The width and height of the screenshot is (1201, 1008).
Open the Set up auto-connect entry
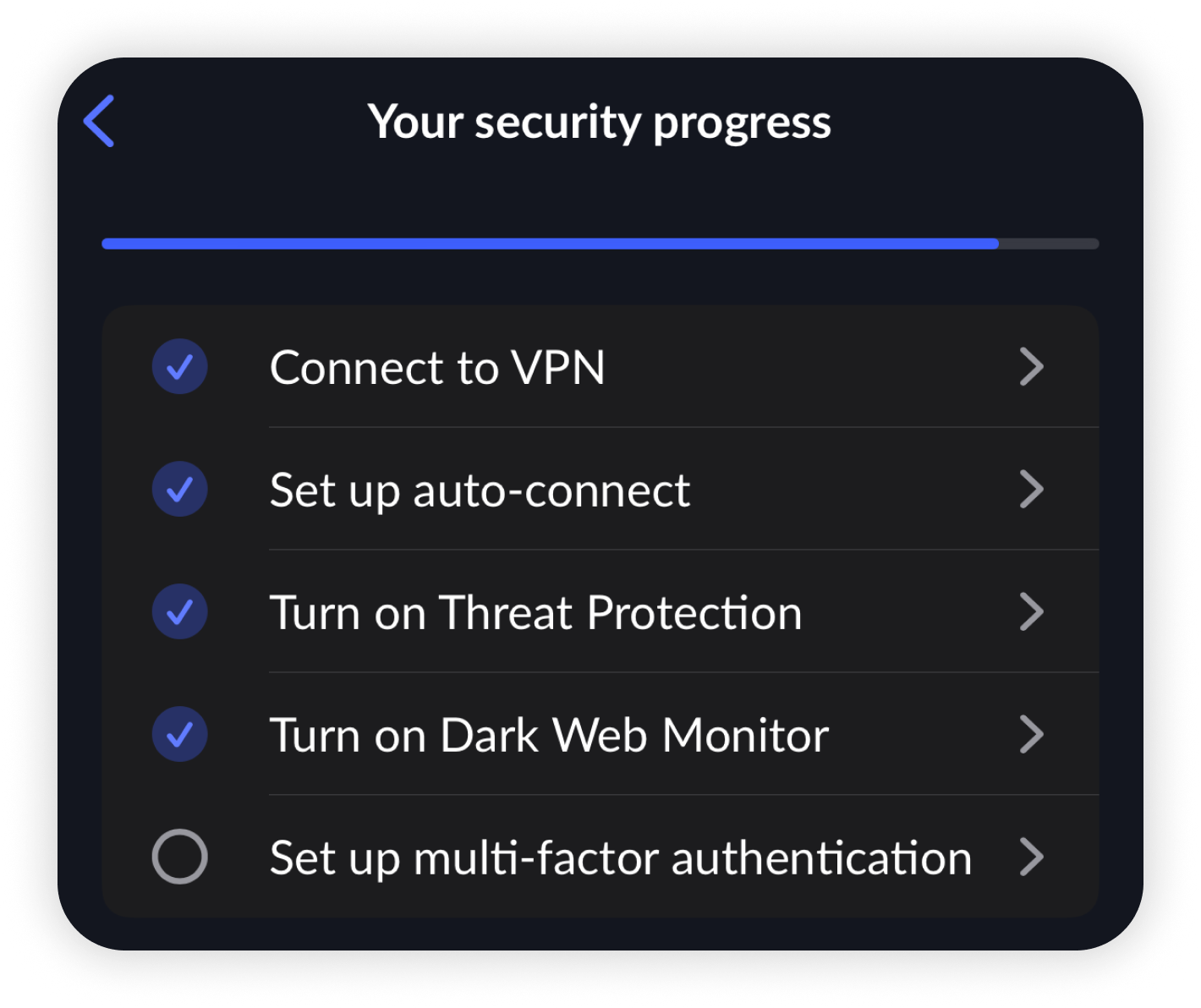[x=480, y=490]
